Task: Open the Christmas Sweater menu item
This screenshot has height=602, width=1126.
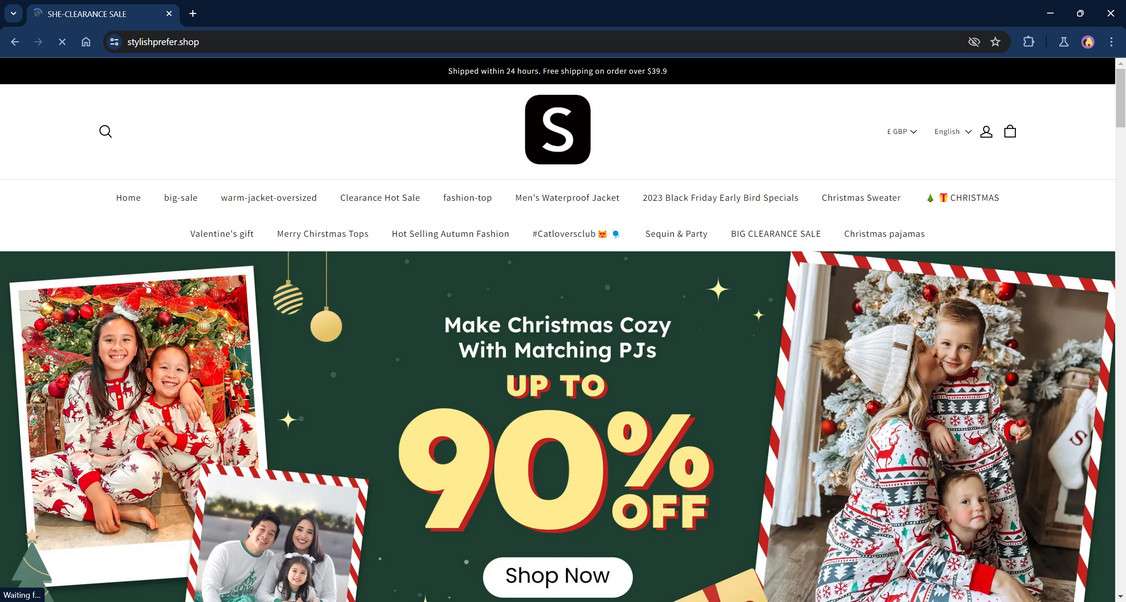Action: 861,198
